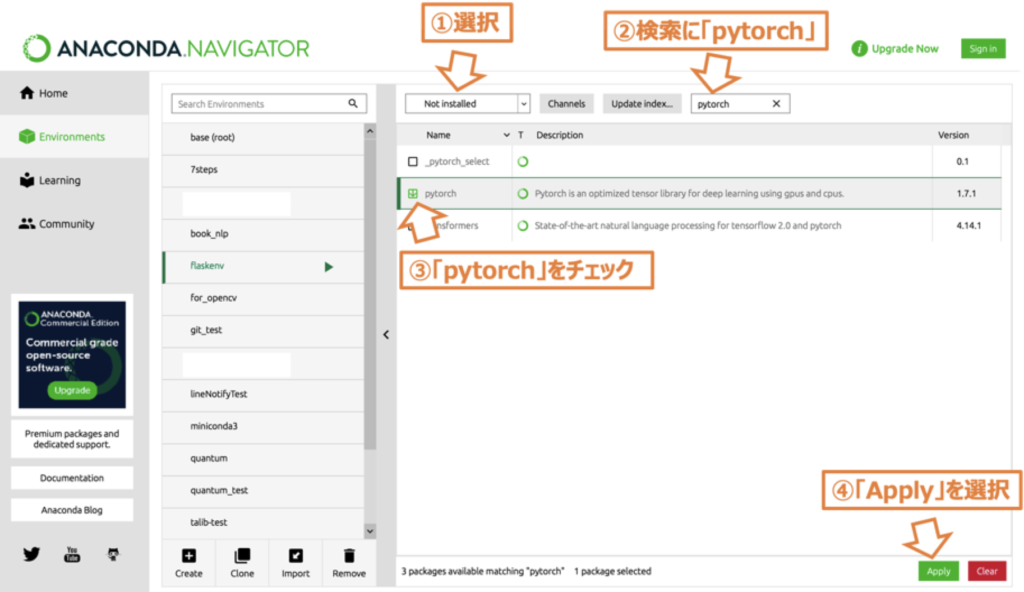1024x592 pixels.
Task: Click the Upgrade Now info icon
Action: [859, 48]
